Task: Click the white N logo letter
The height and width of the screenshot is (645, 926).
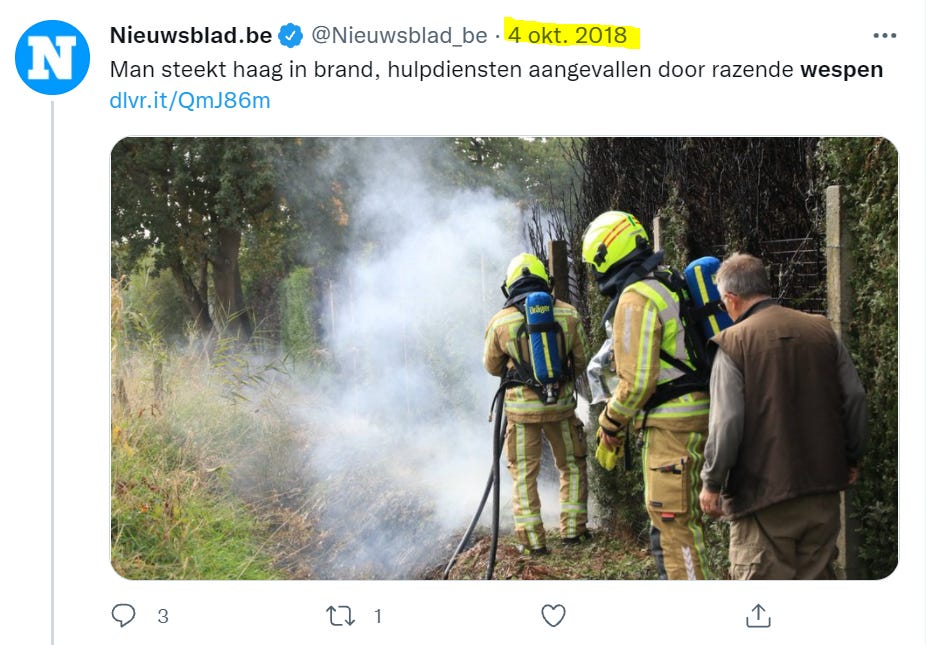Action: 52,57
